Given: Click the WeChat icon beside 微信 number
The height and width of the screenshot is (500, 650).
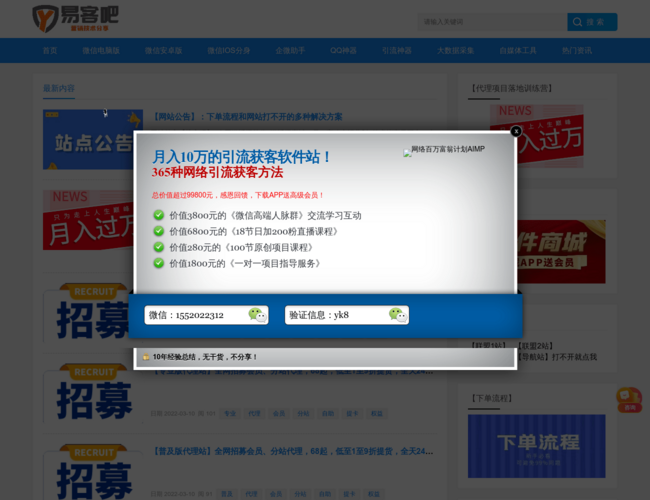Looking at the screenshot, I should tap(257, 315).
